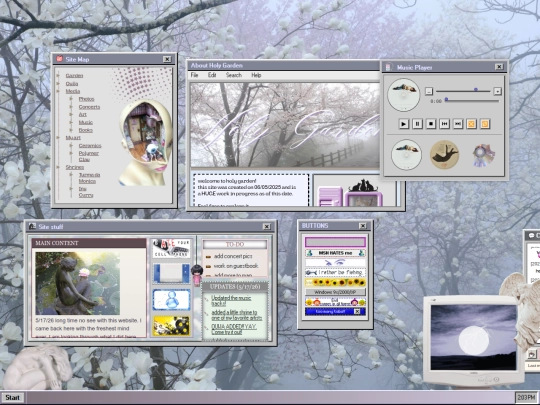
Task: Open the Photos link under Media
Action: [86, 99]
